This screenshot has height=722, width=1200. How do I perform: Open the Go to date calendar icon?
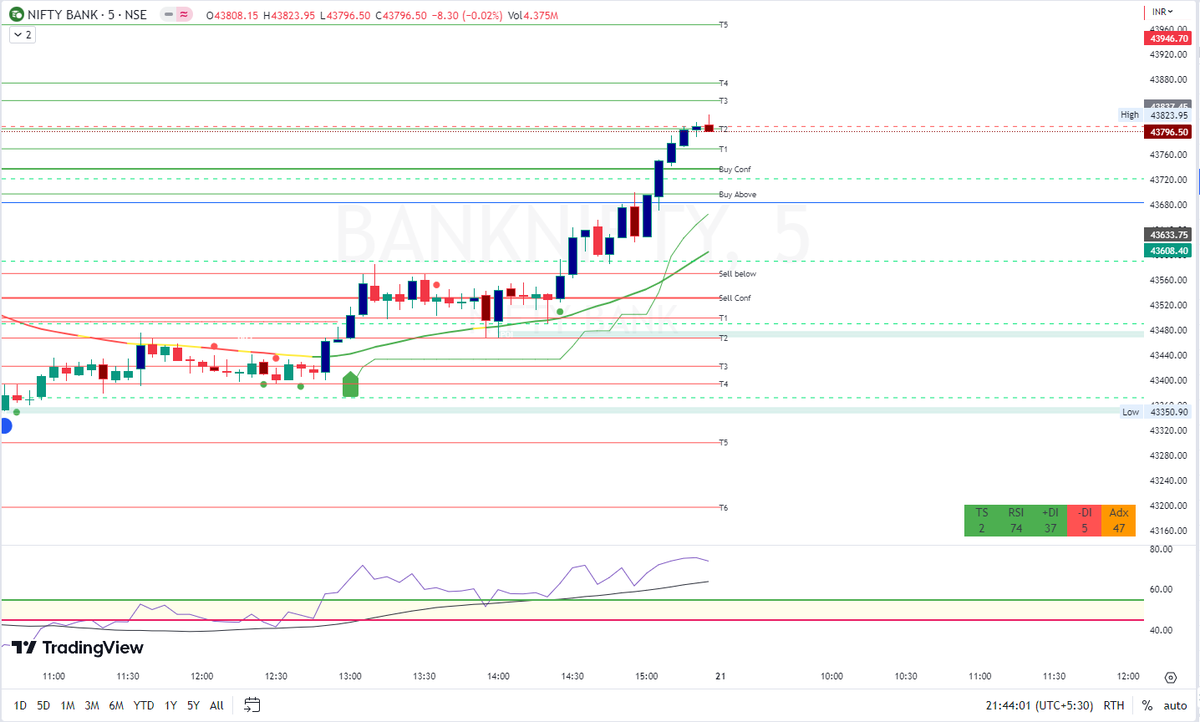[252, 705]
